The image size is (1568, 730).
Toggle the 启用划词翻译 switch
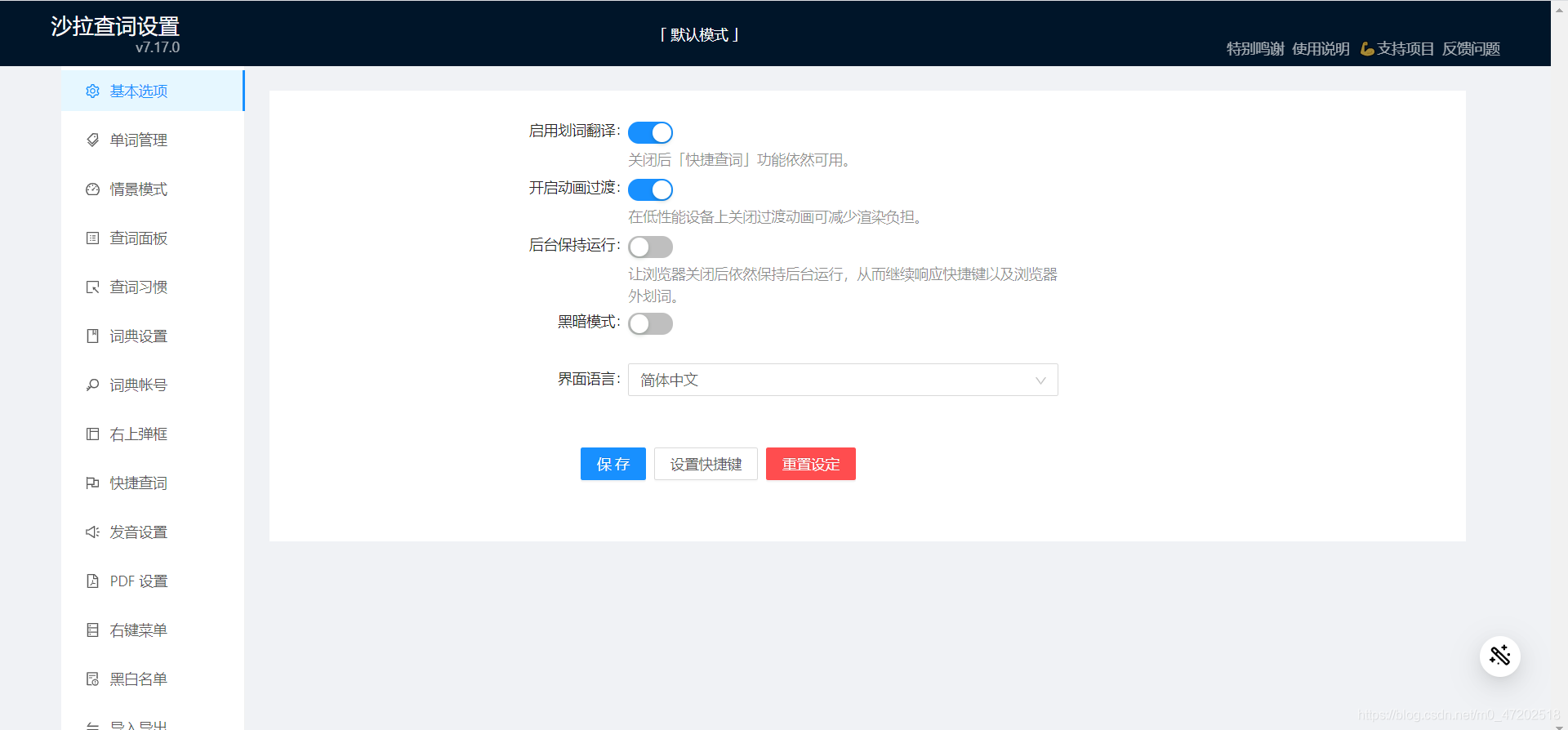[650, 132]
